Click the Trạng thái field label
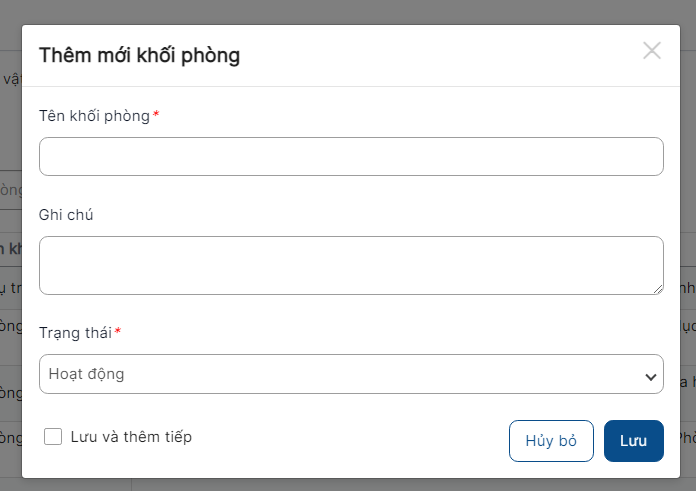Image resolution: width=696 pixels, height=491 pixels. click(76, 332)
